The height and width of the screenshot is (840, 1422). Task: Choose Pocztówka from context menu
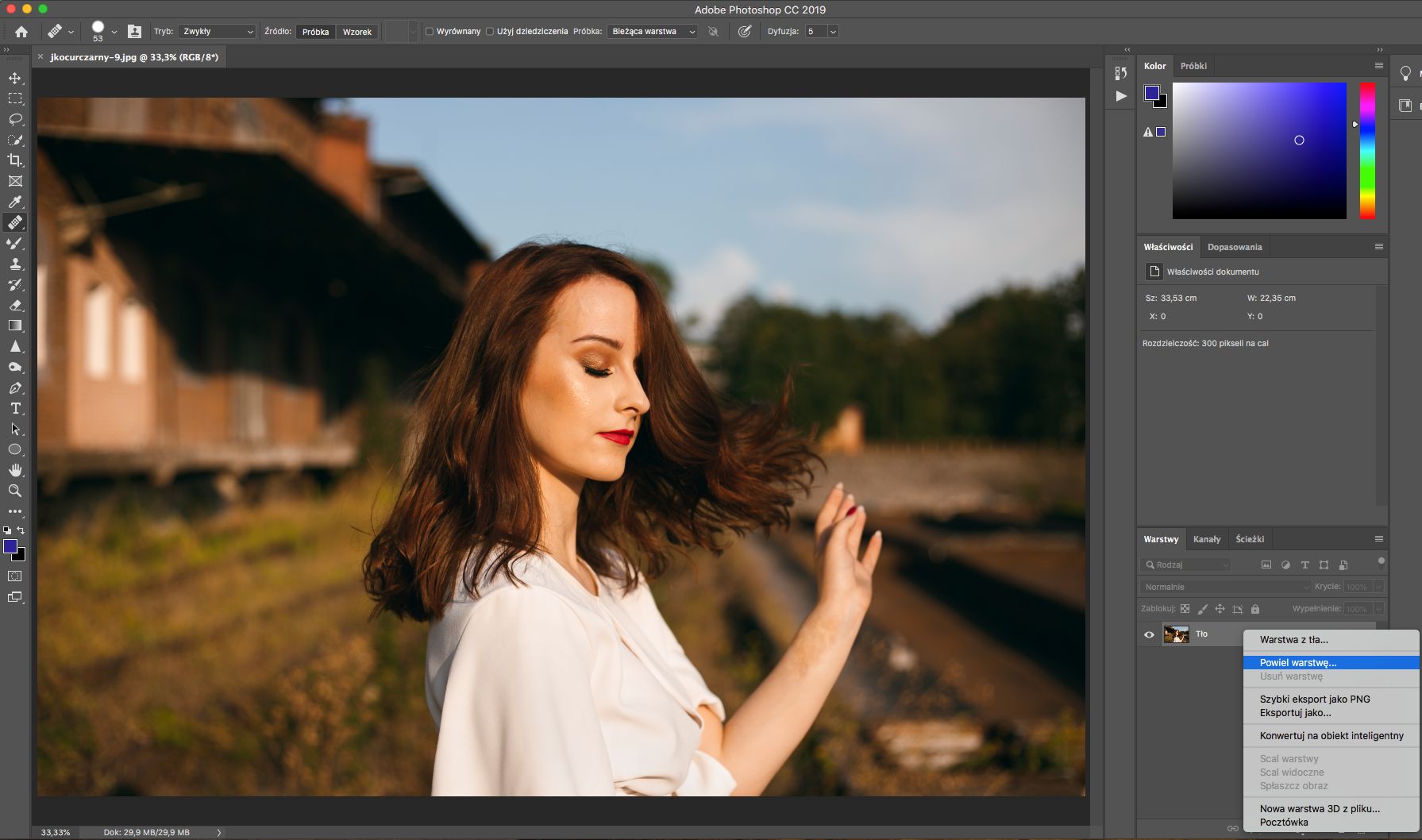tap(1331, 823)
